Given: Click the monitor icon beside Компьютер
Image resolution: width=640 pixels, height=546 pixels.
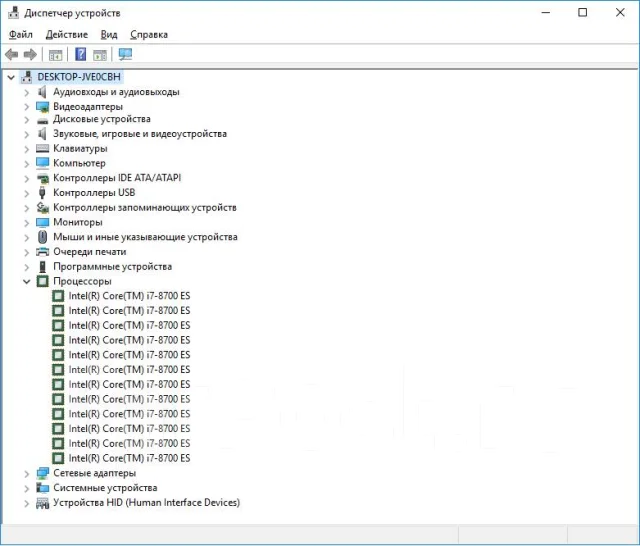Looking at the screenshot, I should coord(42,163).
